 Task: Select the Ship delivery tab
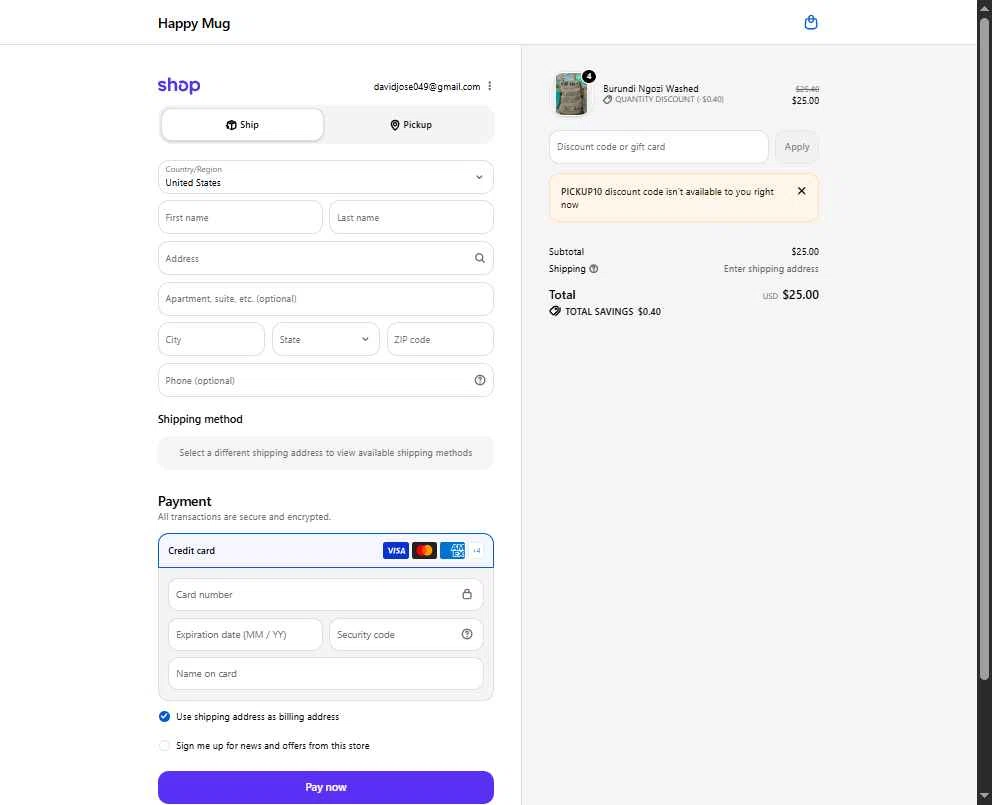point(242,125)
